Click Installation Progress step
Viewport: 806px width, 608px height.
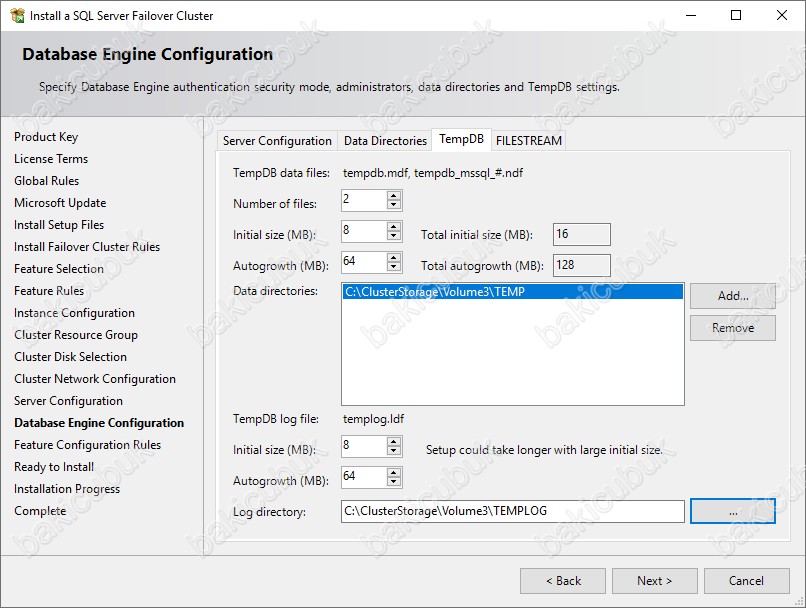tap(67, 489)
